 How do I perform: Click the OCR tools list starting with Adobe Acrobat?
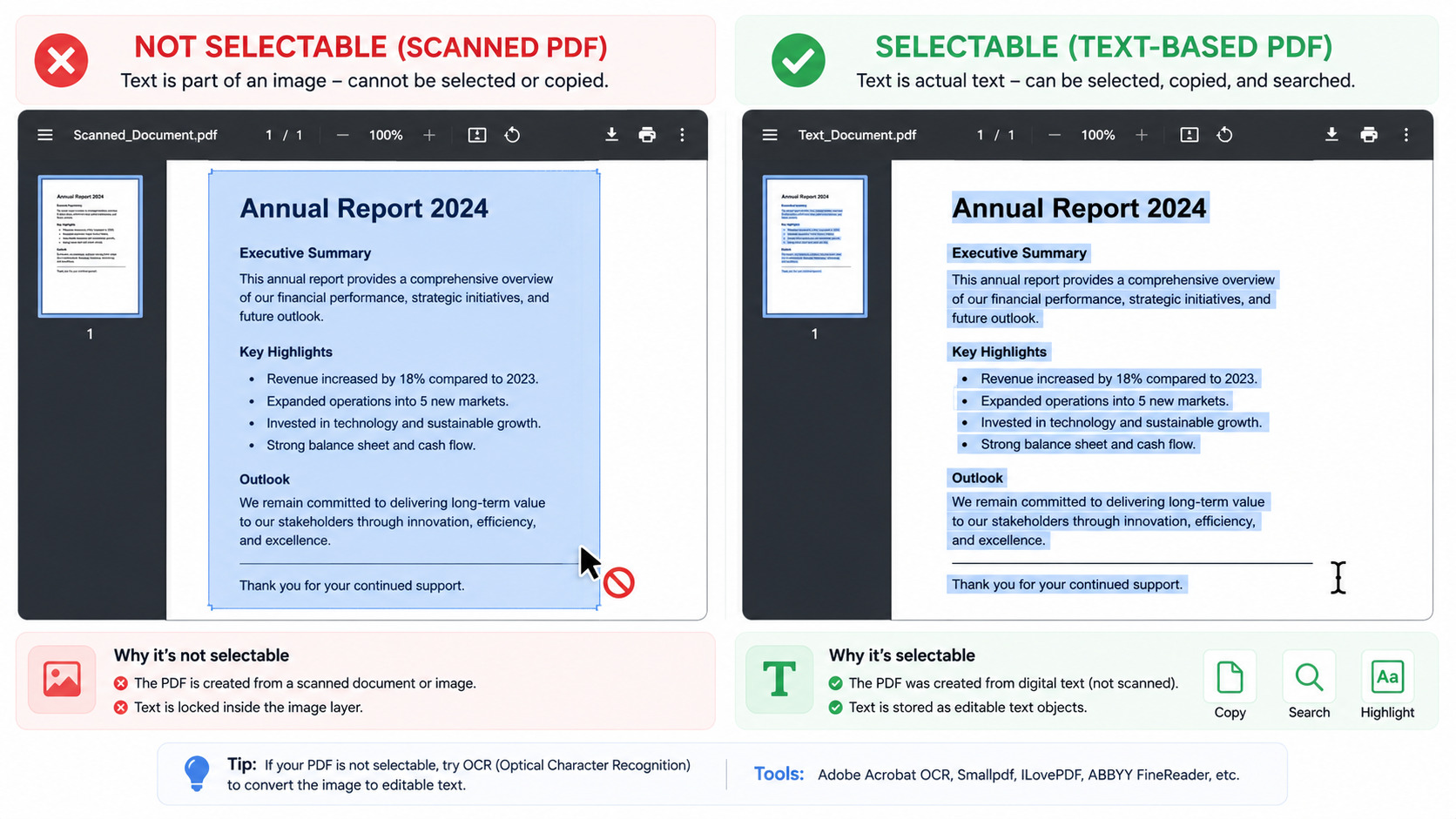pyautogui.click(x=1028, y=775)
